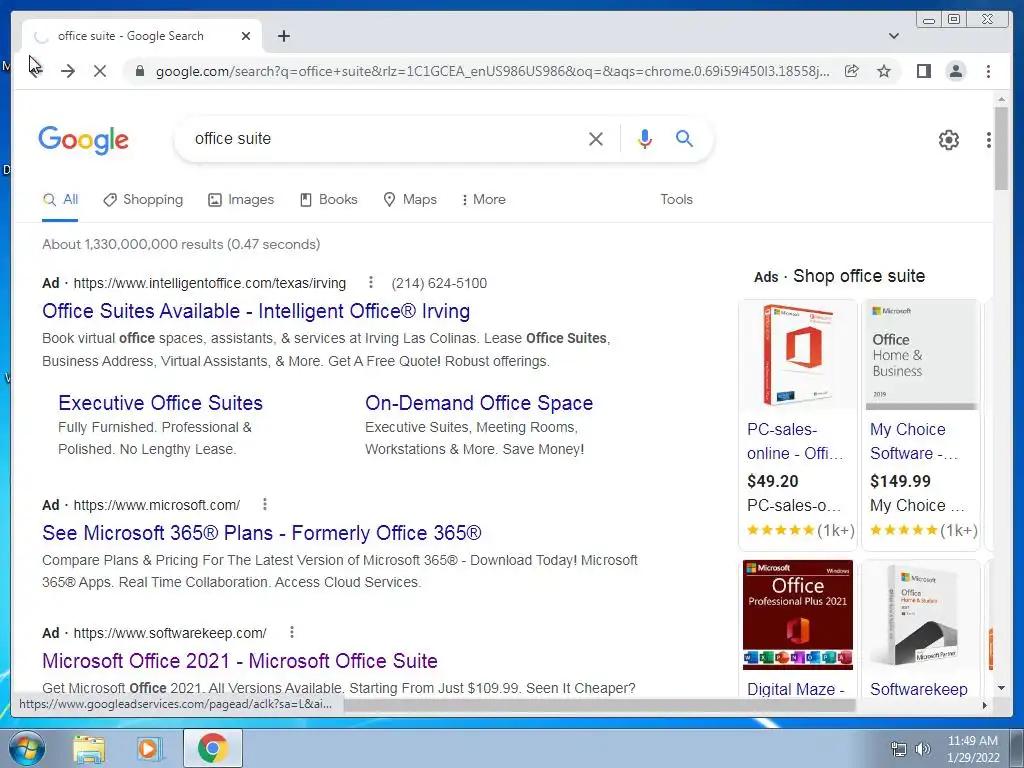Select the All results tab
The height and width of the screenshot is (768, 1024).
[60, 200]
